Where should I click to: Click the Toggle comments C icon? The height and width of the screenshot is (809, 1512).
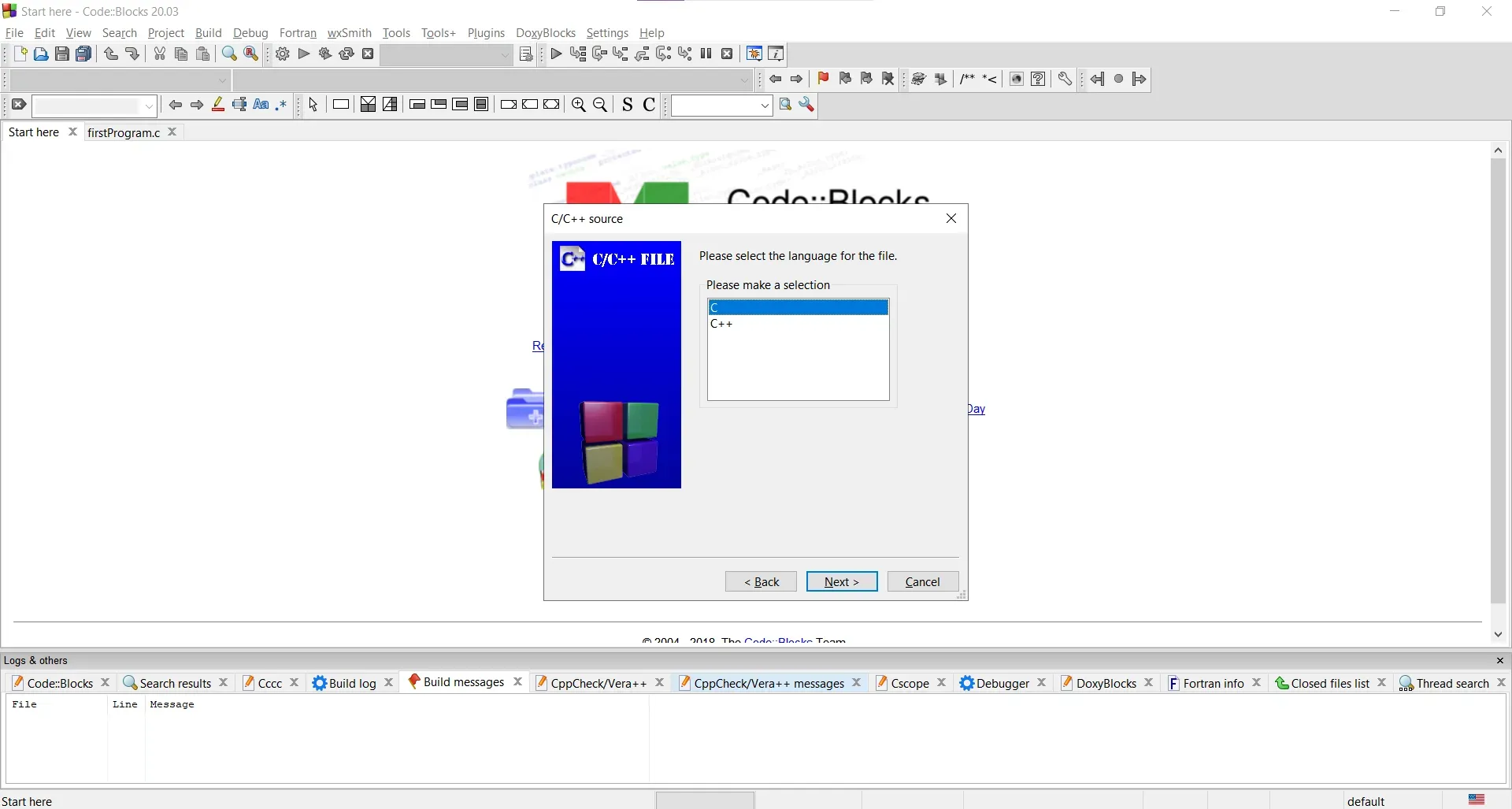[x=650, y=106]
